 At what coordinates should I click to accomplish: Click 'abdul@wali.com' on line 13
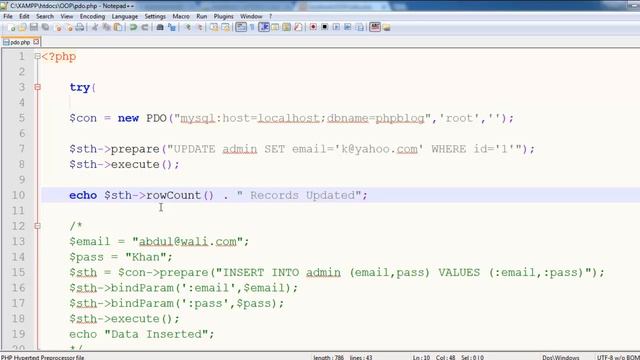tap(188, 241)
